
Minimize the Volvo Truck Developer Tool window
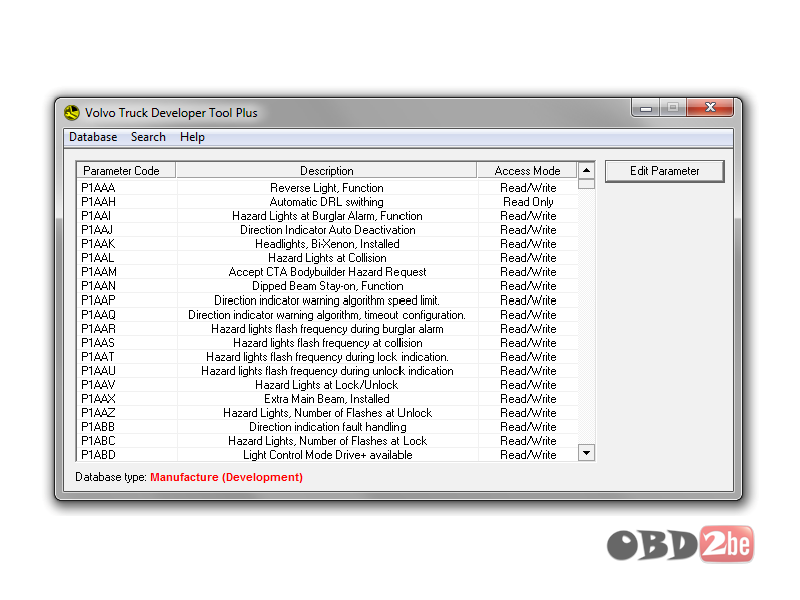pos(646,108)
